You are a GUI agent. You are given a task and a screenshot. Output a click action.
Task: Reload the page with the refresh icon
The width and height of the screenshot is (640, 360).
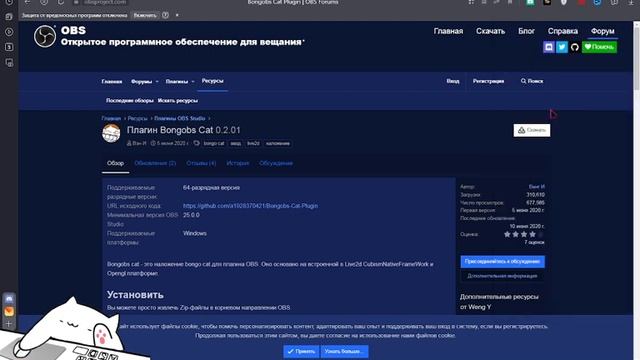coord(60,2)
